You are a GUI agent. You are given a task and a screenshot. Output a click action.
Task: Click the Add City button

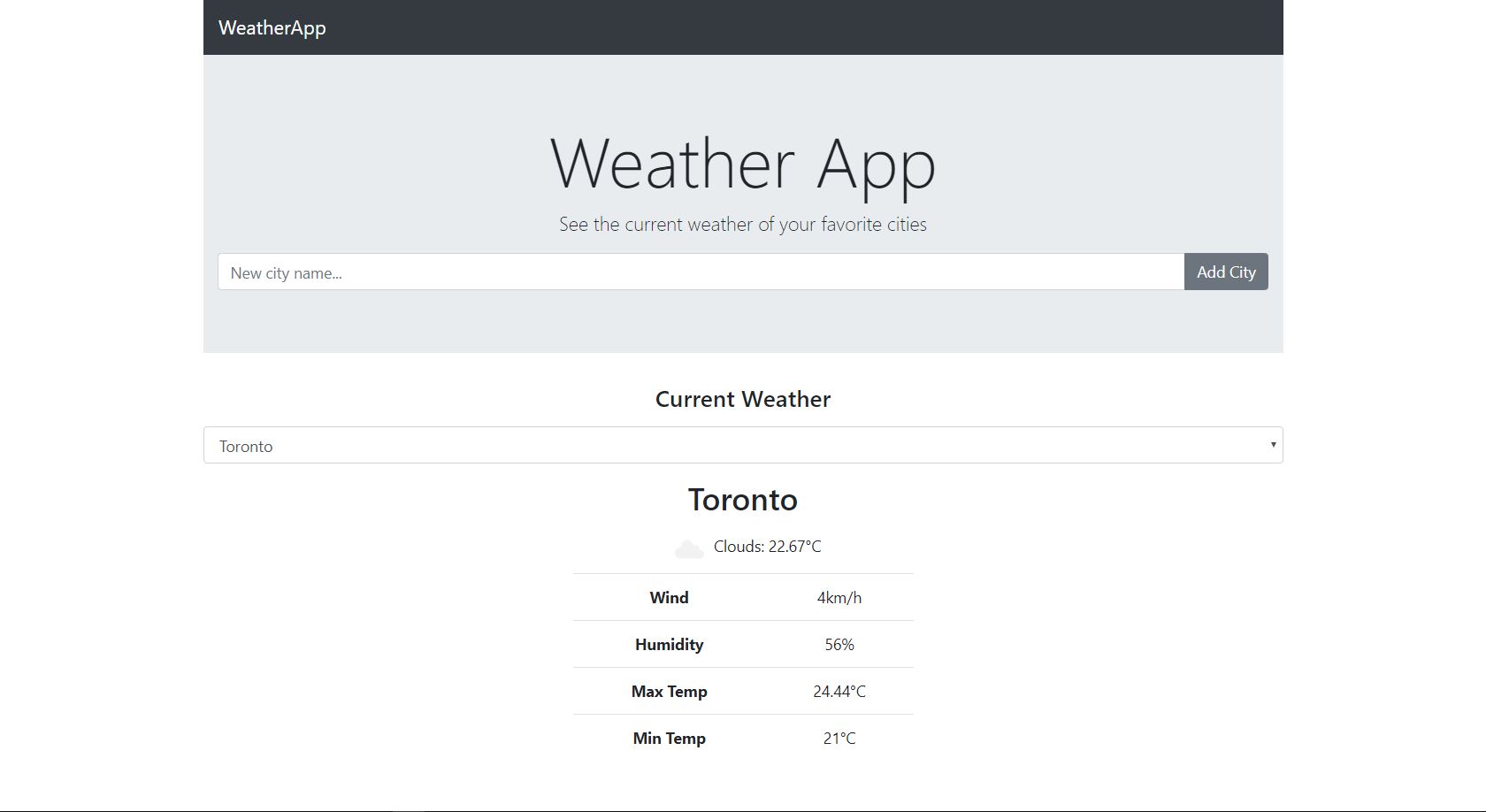(x=1225, y=272)
